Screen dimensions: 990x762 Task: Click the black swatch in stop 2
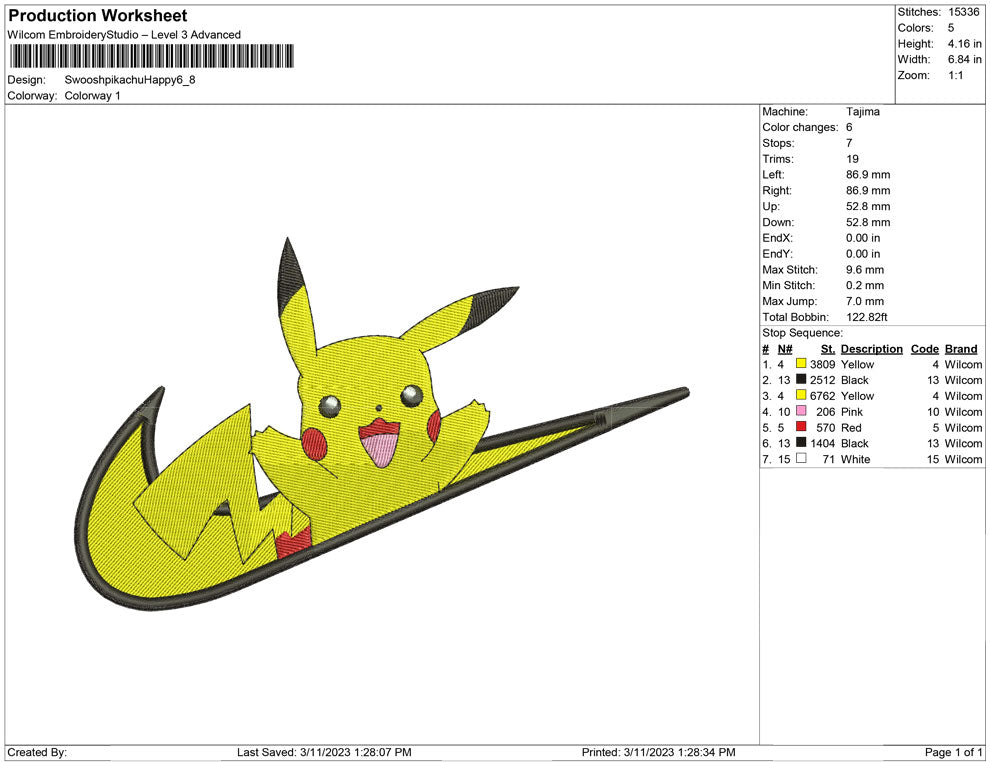pos(801,379)
